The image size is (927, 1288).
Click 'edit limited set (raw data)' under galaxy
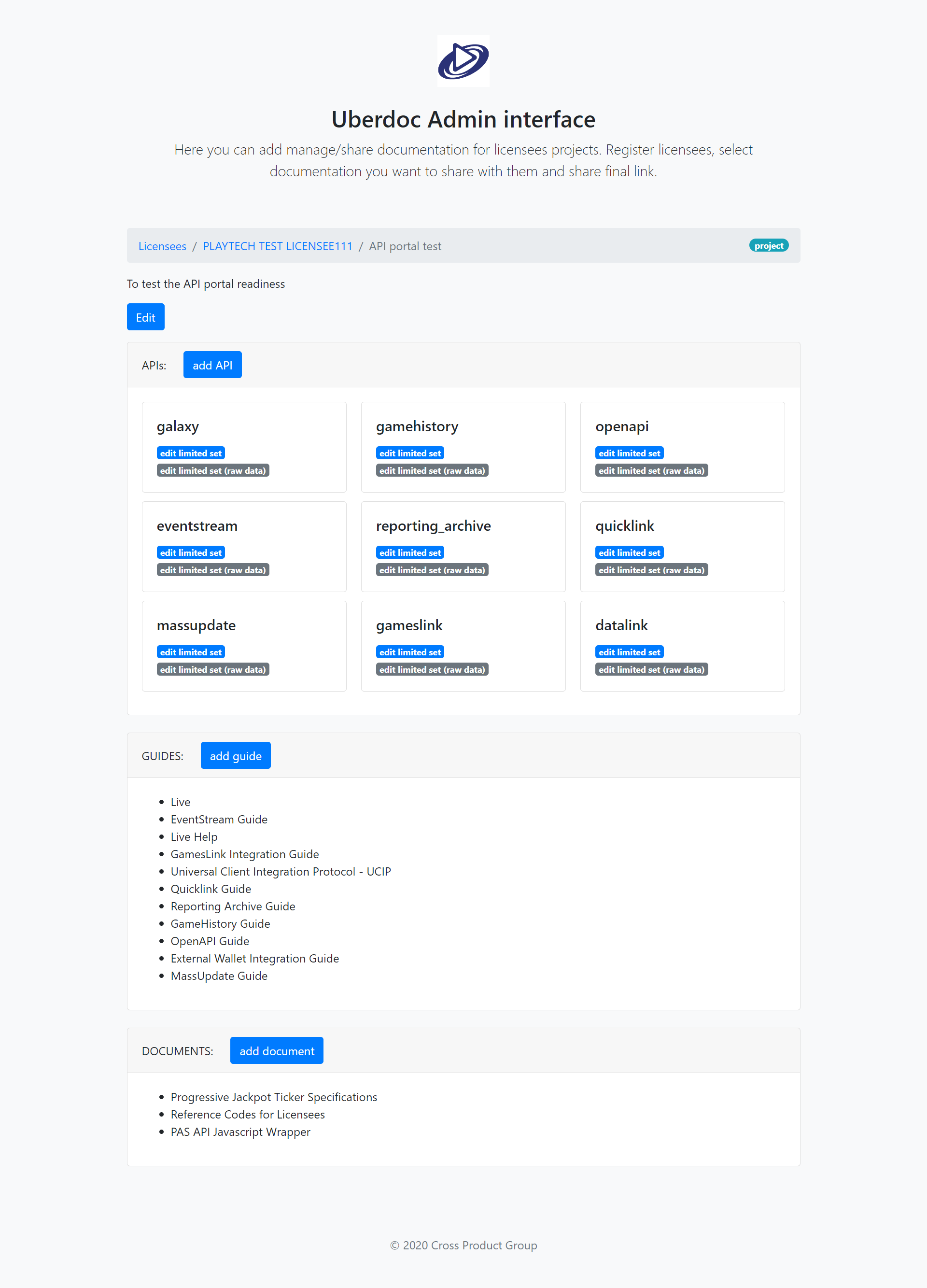click(x=213, y=470)
